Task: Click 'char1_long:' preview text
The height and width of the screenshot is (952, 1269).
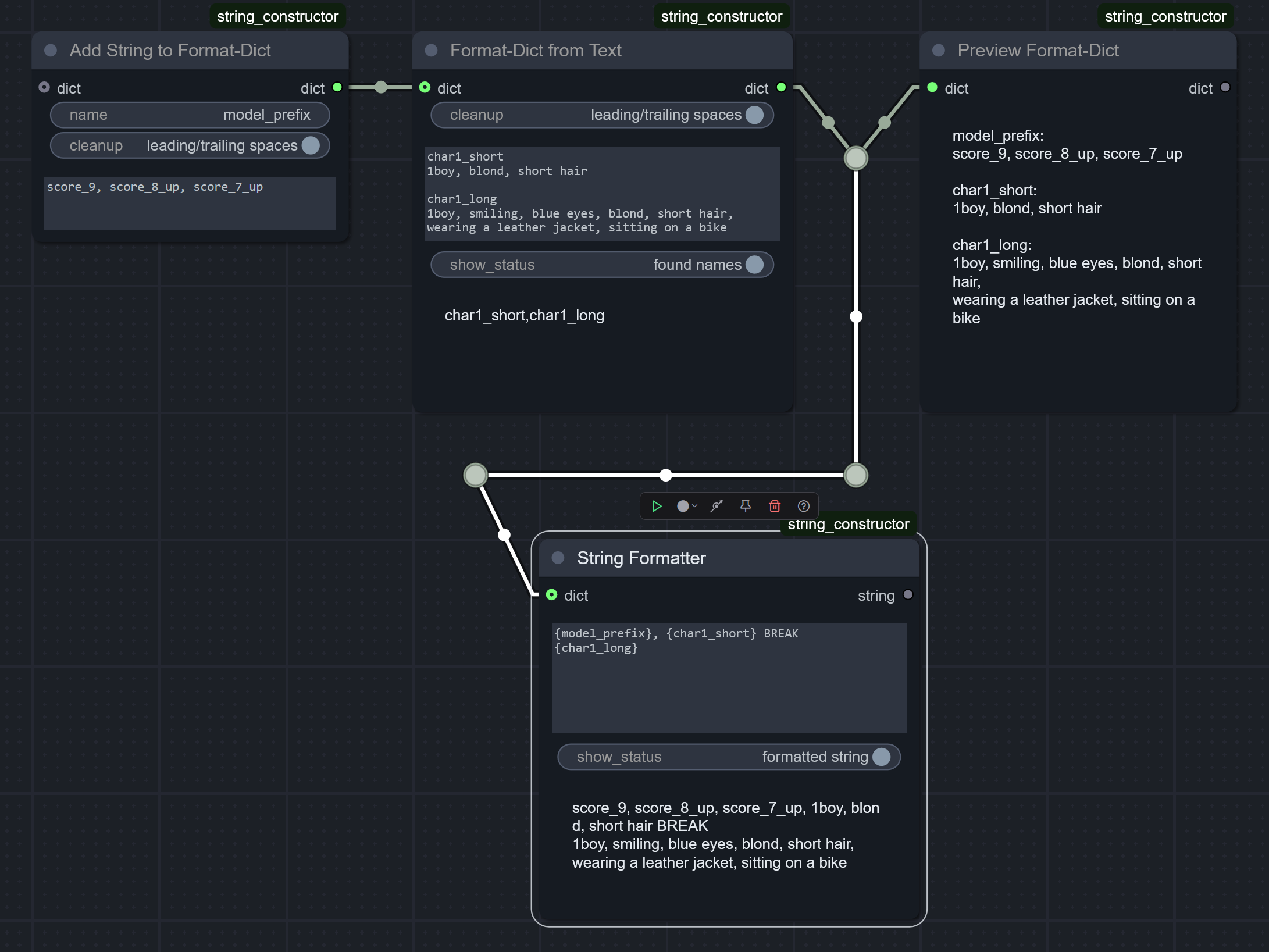Action: [992, 245]
